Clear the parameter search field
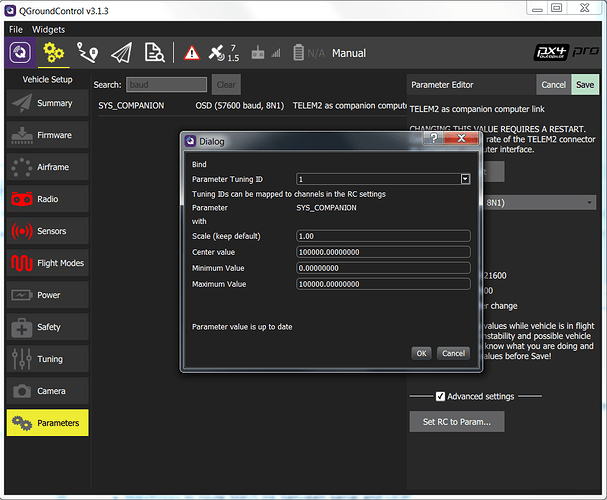The width and height of the screenshot is (607, 500). 227,85
